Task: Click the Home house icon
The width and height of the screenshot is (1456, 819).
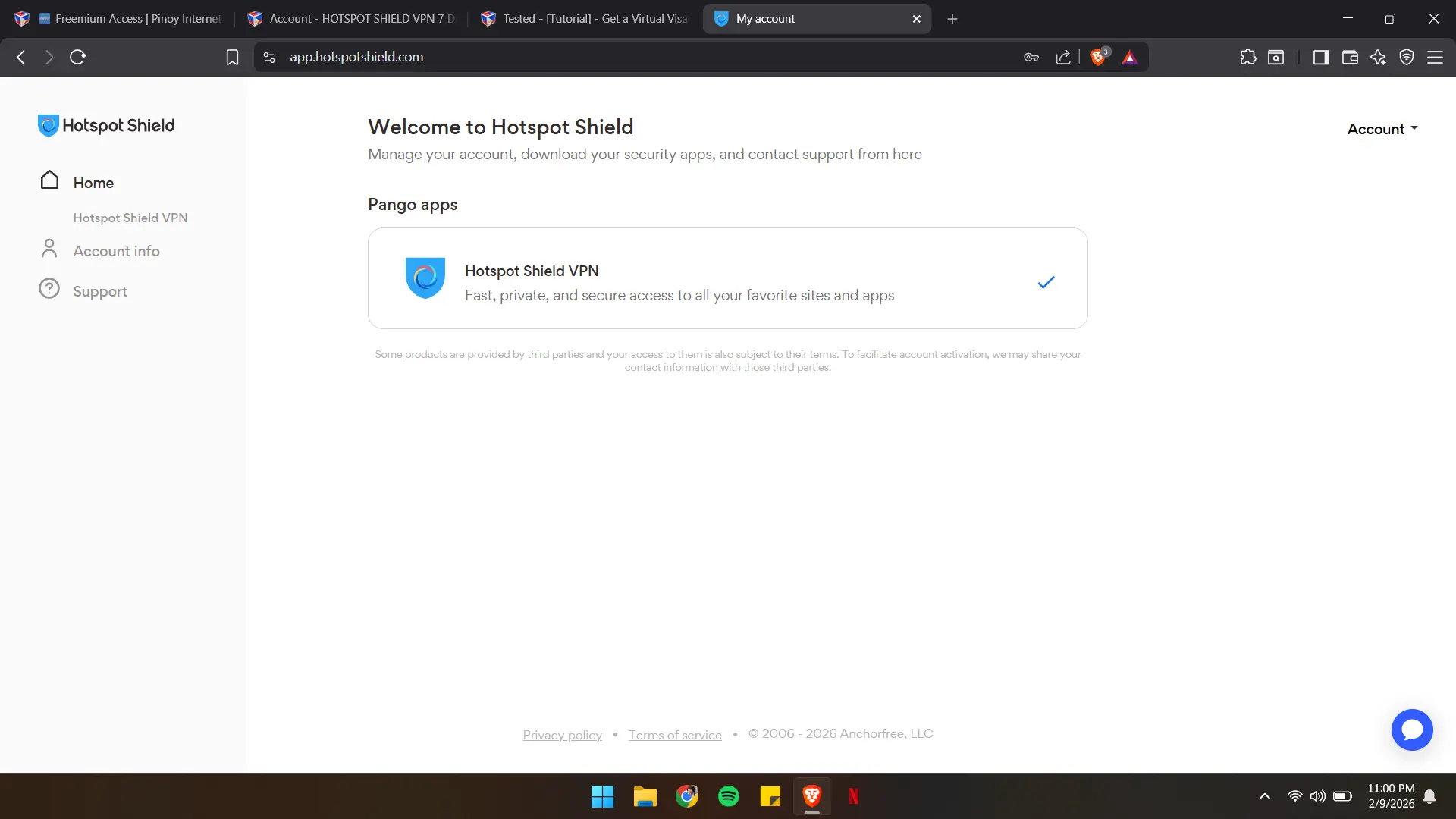Action: coord(49,180)
